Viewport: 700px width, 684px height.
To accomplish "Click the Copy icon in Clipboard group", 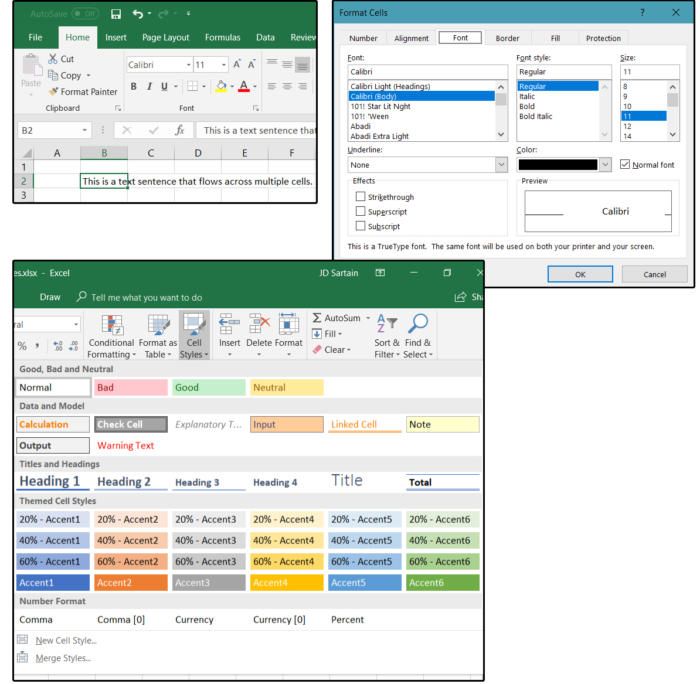I will pyautogui.click(x=53, y=75).
